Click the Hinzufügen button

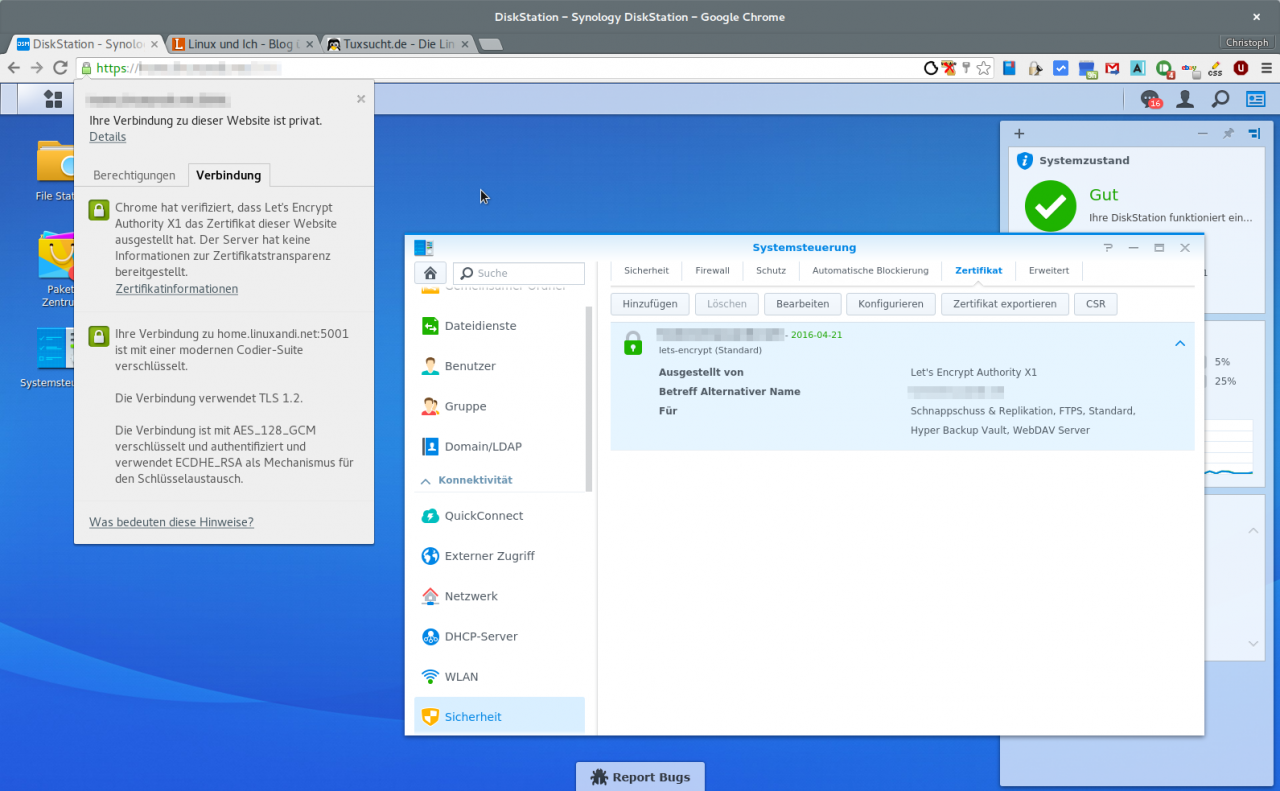tap(650, 304)
